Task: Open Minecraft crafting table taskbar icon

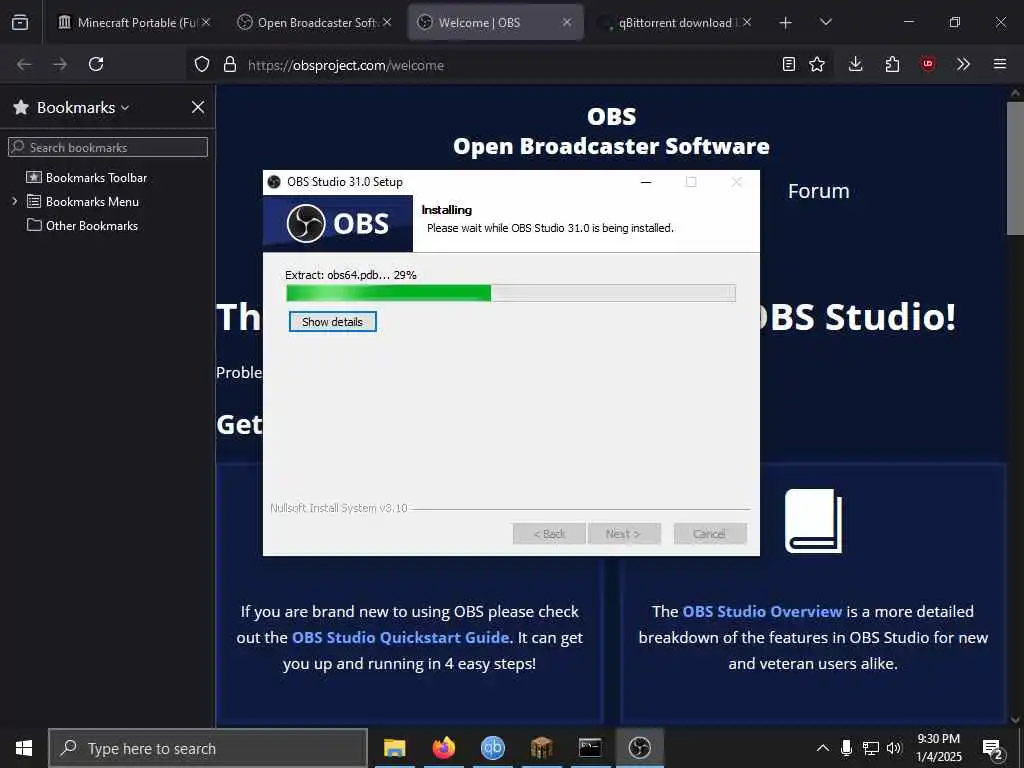Action: pos(541,748)
